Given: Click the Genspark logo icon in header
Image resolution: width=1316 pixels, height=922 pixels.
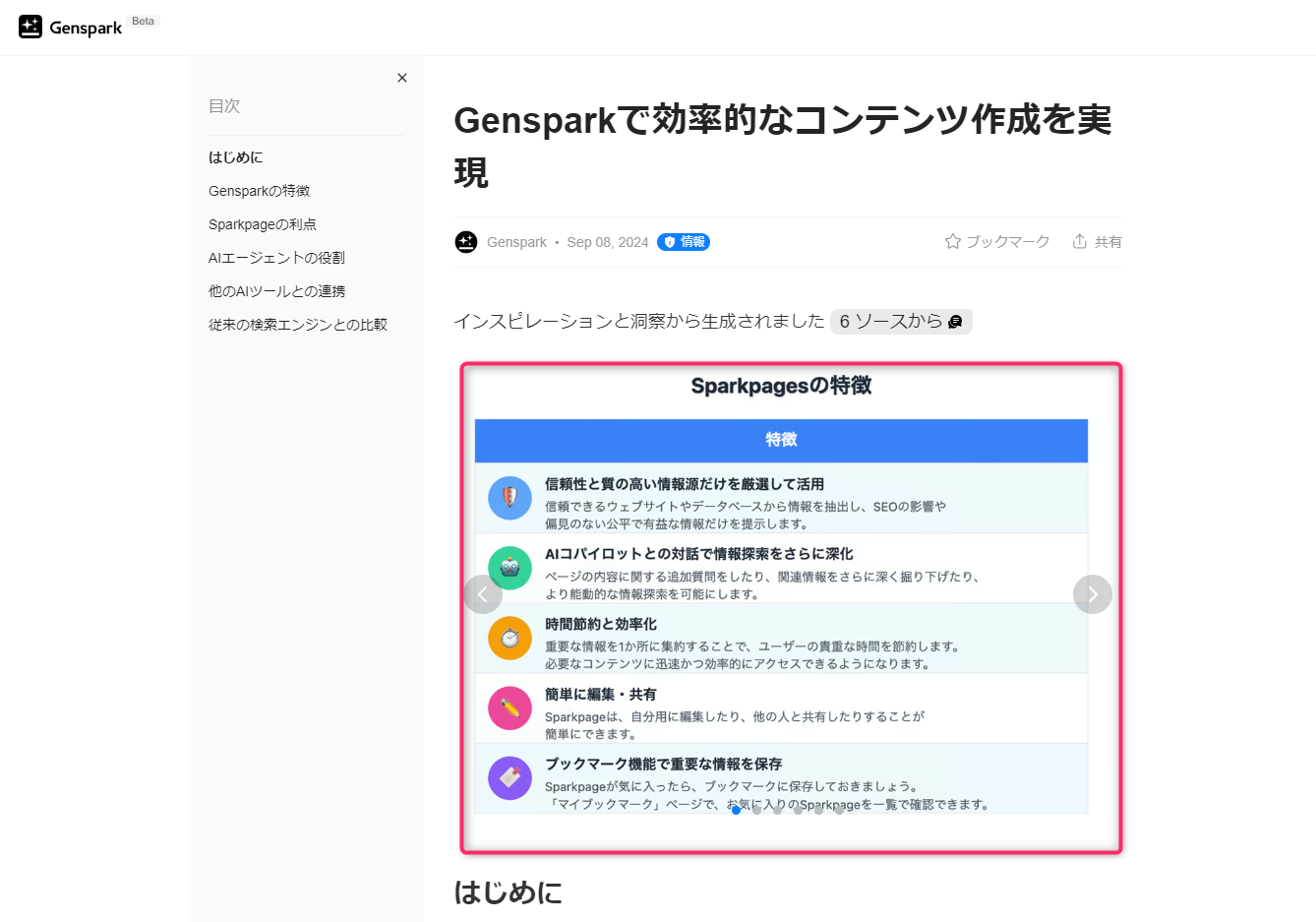Looking at the screenshot, I should click(x=30, y=27).
